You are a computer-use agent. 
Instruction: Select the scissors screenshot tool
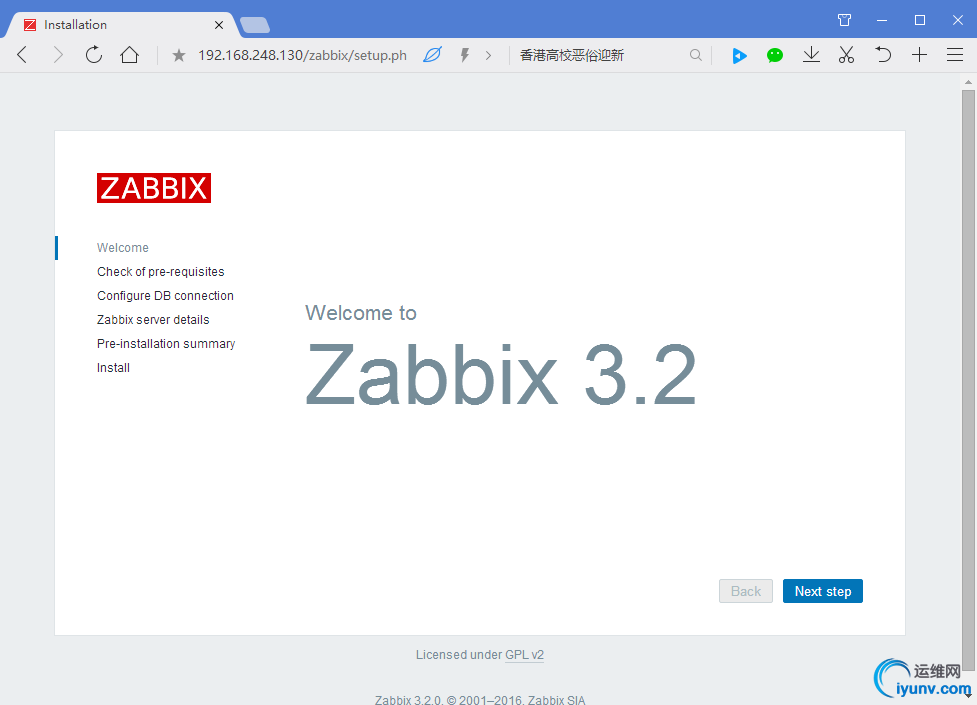846,55
